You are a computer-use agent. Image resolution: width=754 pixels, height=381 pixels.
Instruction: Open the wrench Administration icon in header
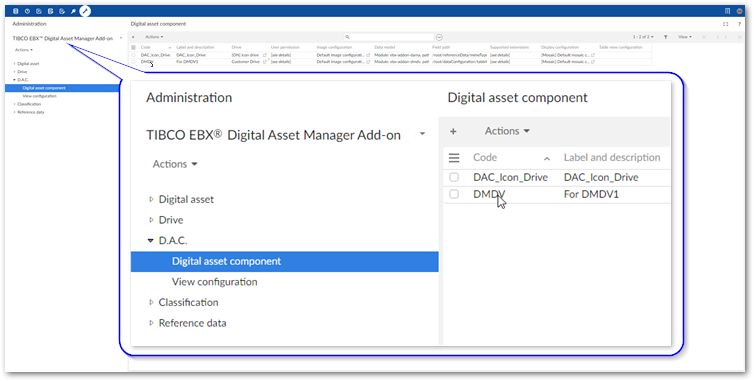tap(85, 11)
